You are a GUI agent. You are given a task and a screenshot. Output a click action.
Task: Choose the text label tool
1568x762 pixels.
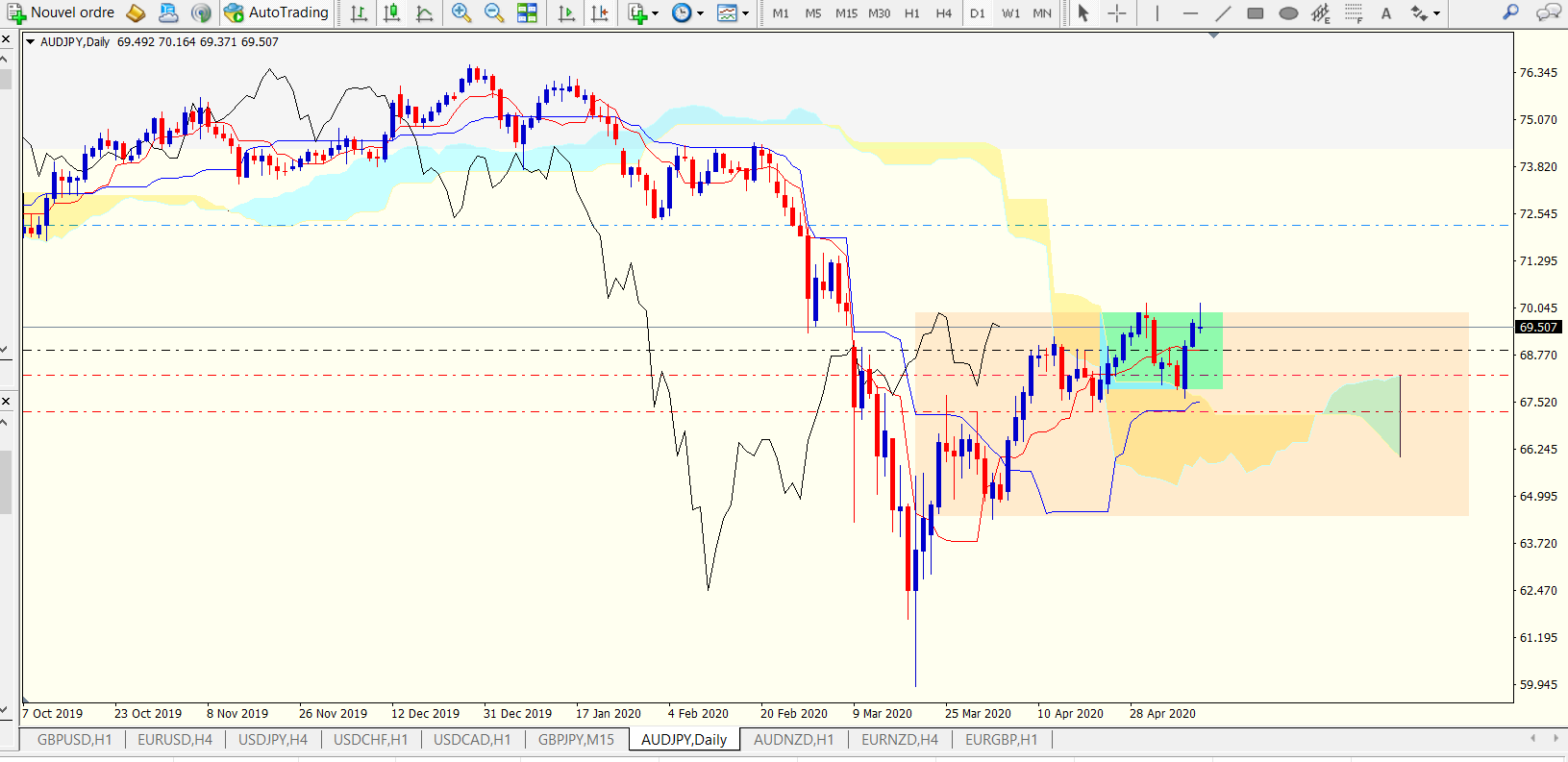[x=1385, y=13]
